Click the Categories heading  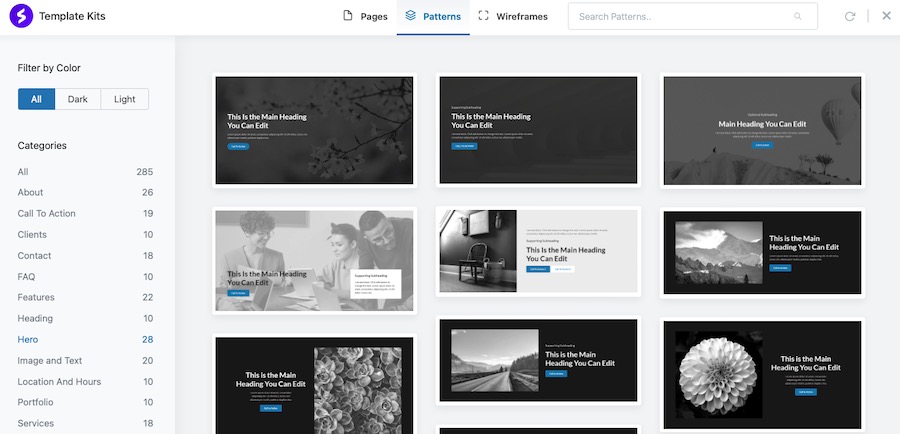(42, 146)
